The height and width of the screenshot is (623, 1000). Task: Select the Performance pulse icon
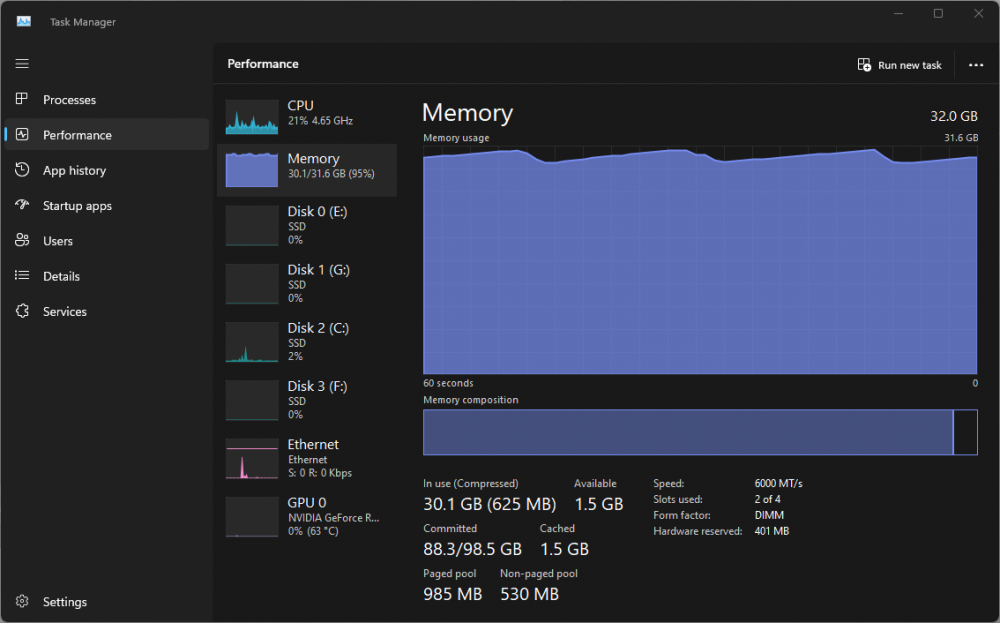pos(22,134)
